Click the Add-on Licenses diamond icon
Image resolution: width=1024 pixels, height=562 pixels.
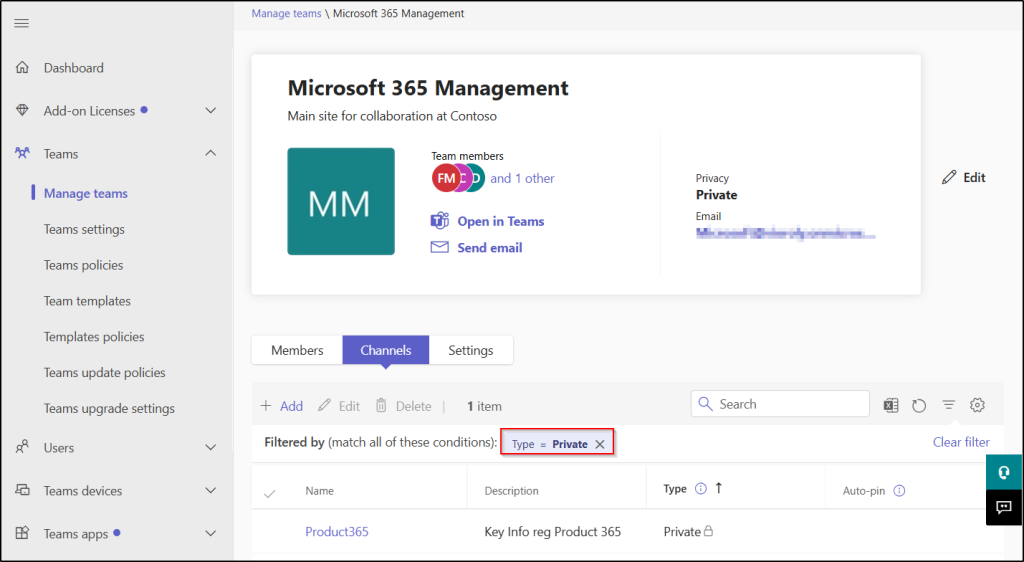click(22, 110)
